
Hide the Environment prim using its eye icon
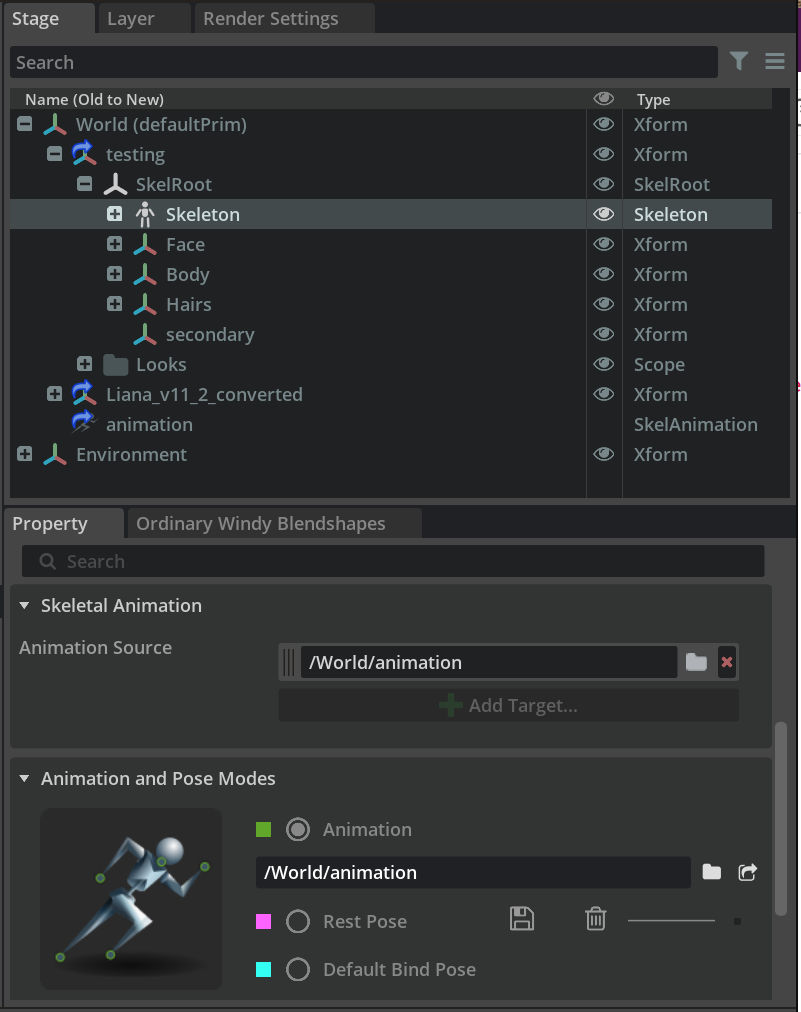pyautogui.click(x=604, y=454)
